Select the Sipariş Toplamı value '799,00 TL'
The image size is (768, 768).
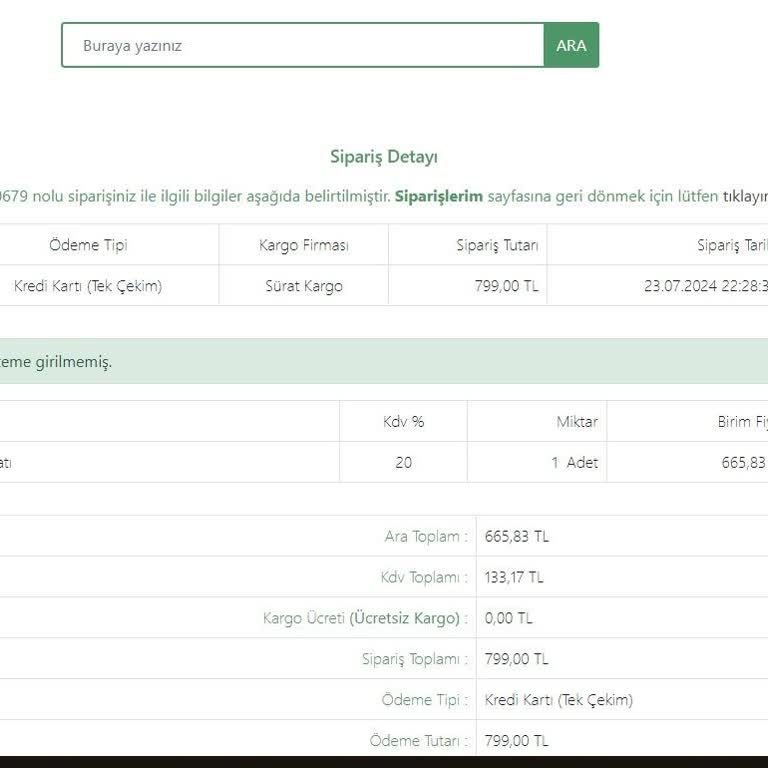click(x=517, y=659)
